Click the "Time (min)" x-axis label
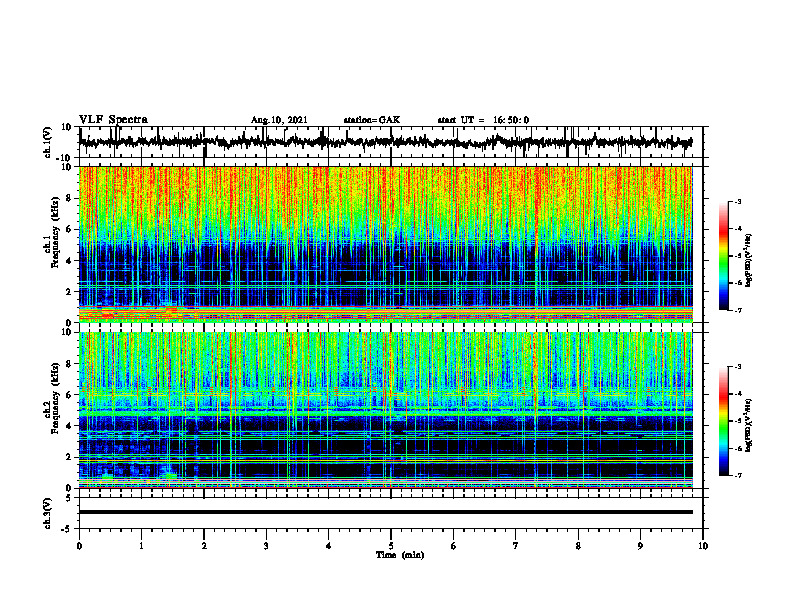 (x=400, y=555)
